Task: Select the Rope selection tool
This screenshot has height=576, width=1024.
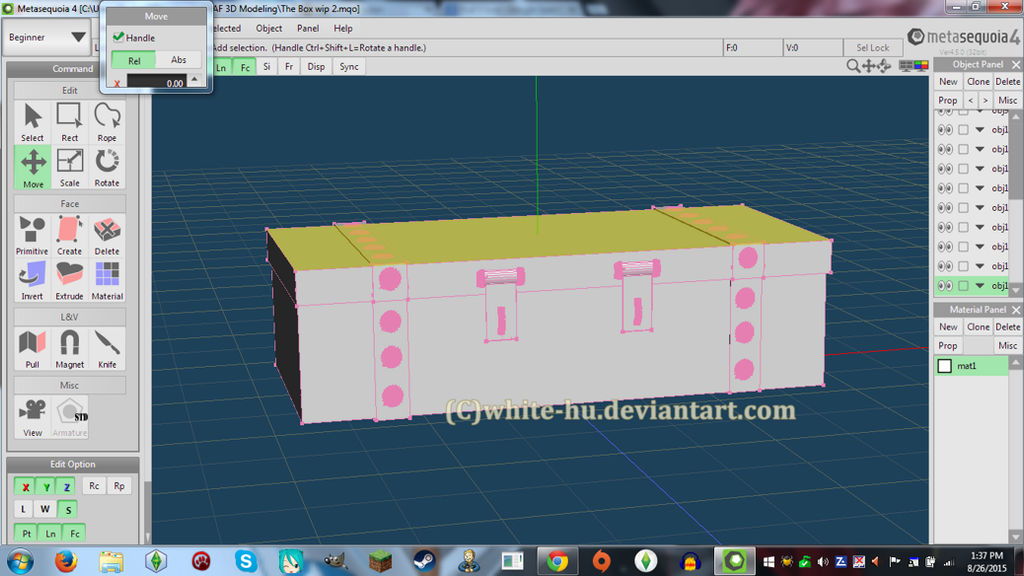Action: pos(106,120)
